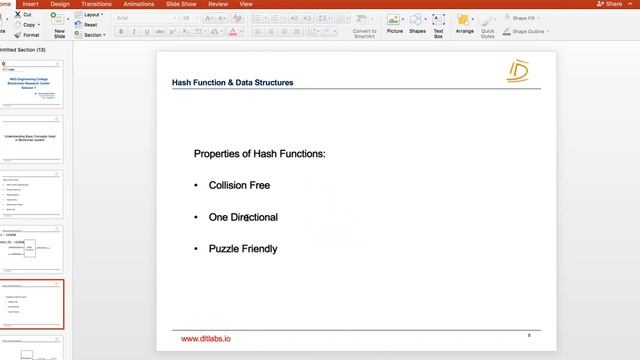Click the 'Puzzle Friendly' bullet text
The width and height of the screenshot is (640, 360).
243,249
